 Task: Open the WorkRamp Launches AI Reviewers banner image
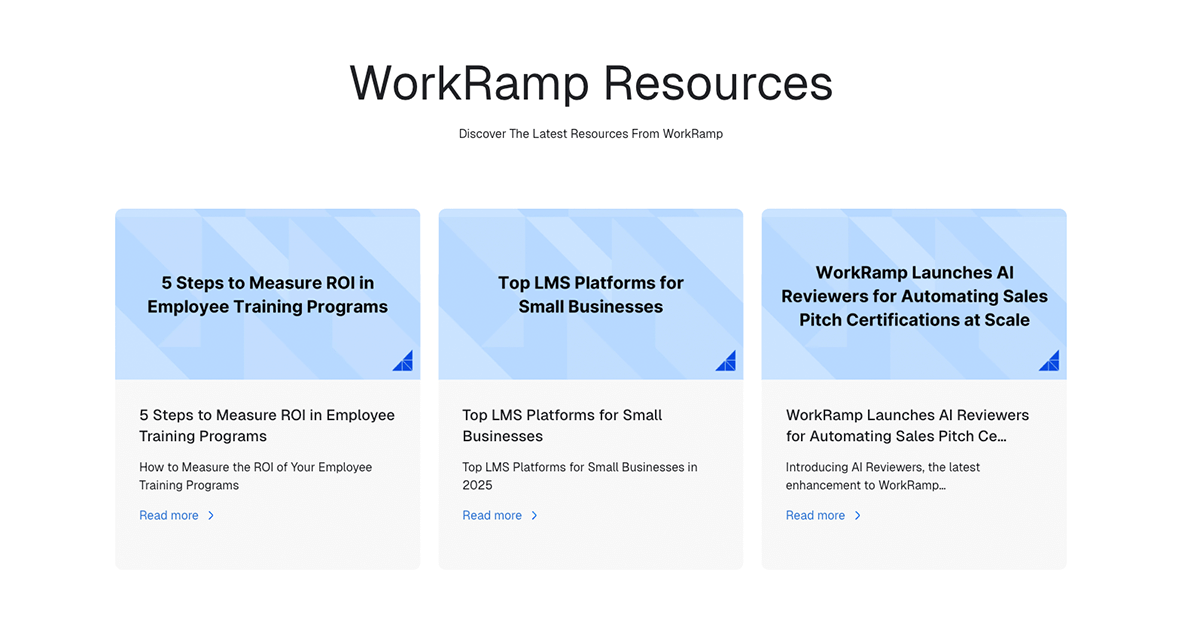point(914,294)
